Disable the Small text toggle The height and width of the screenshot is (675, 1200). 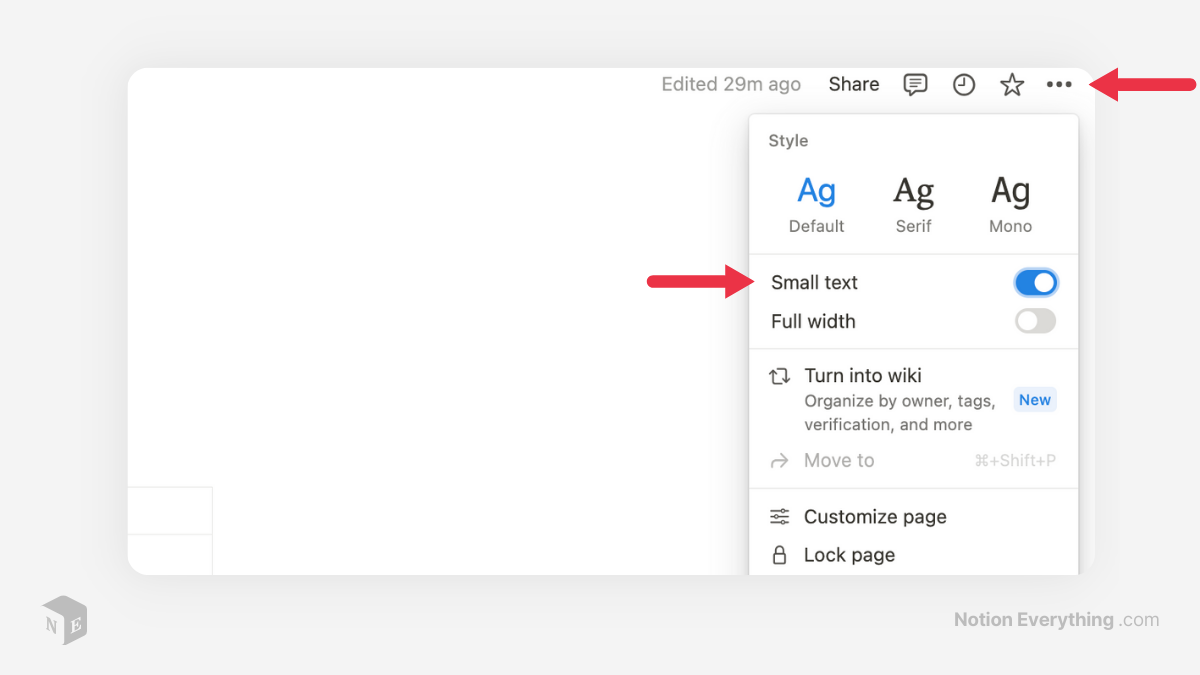tap(1035, 283)
